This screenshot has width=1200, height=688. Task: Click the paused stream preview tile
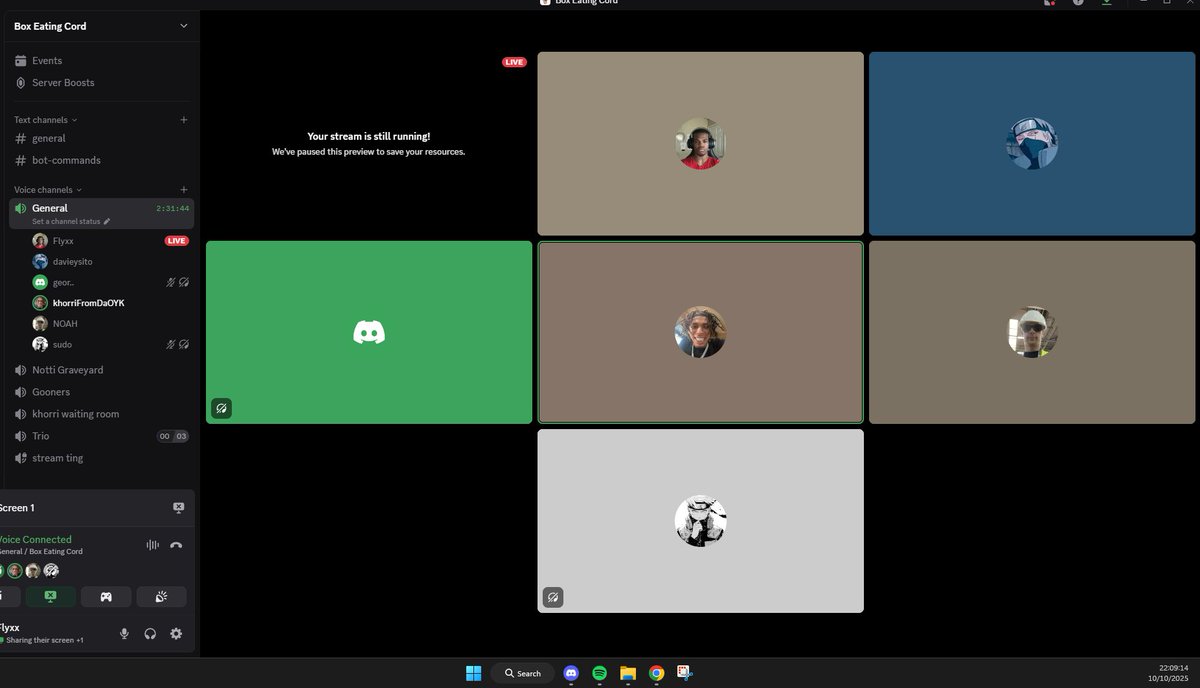pos(369,144)
